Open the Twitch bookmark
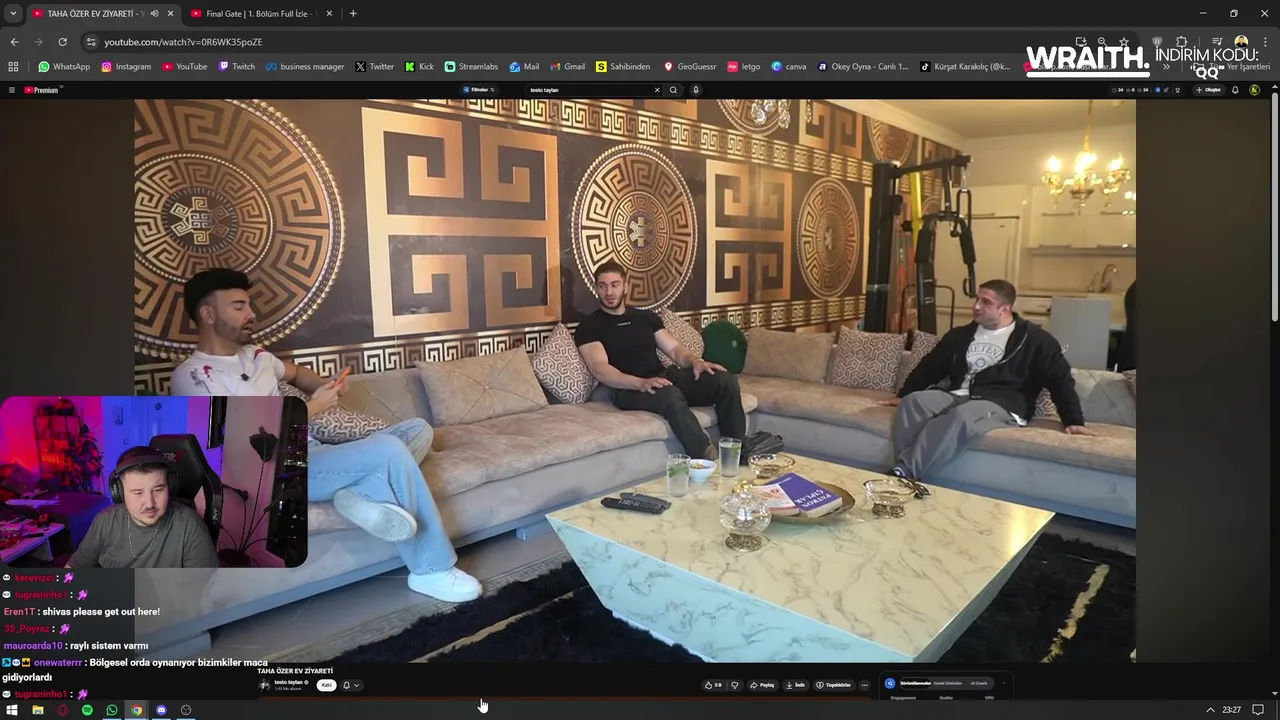 [x=236, y=67]
